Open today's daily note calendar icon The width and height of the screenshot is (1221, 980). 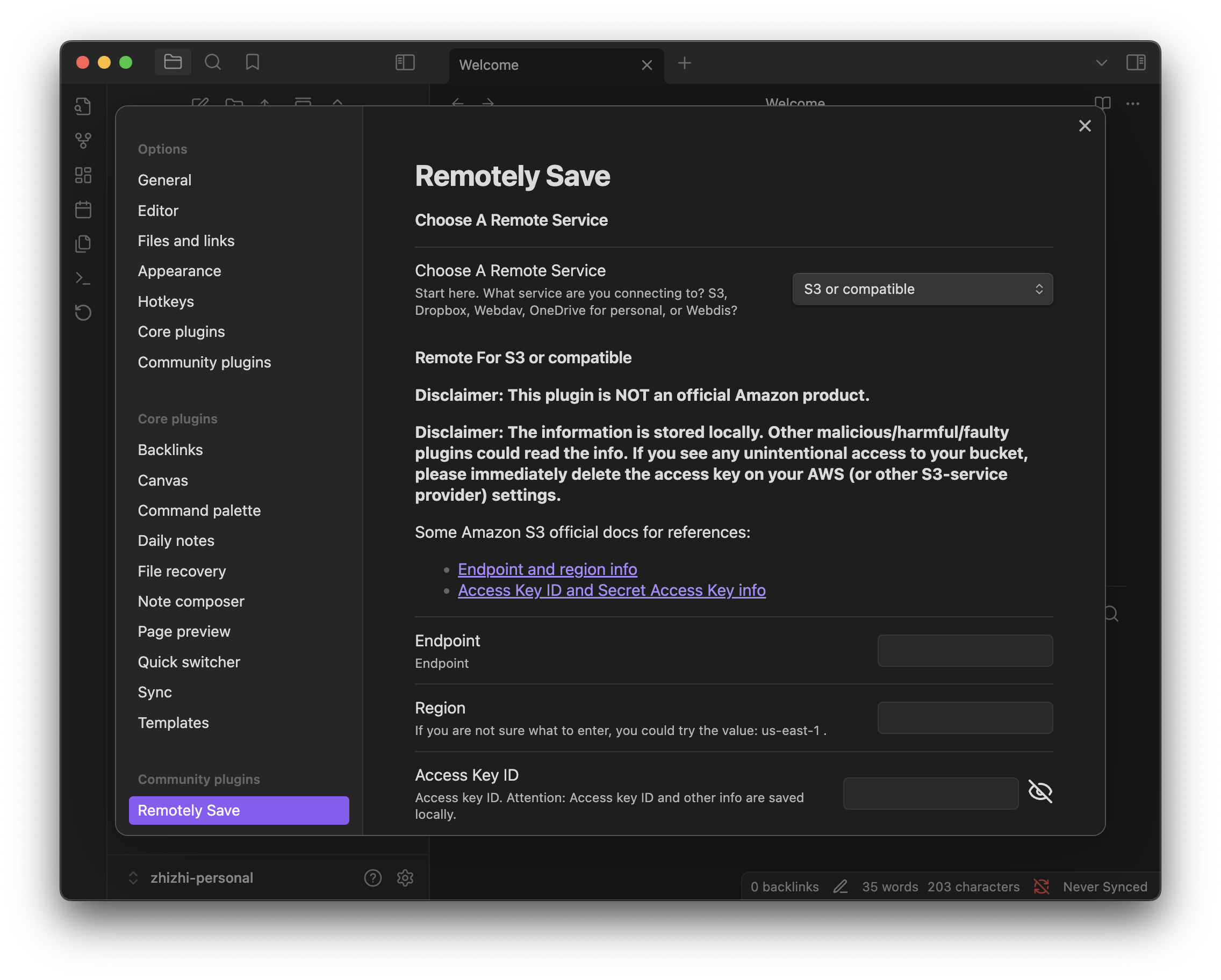click(x=83, y=210)
